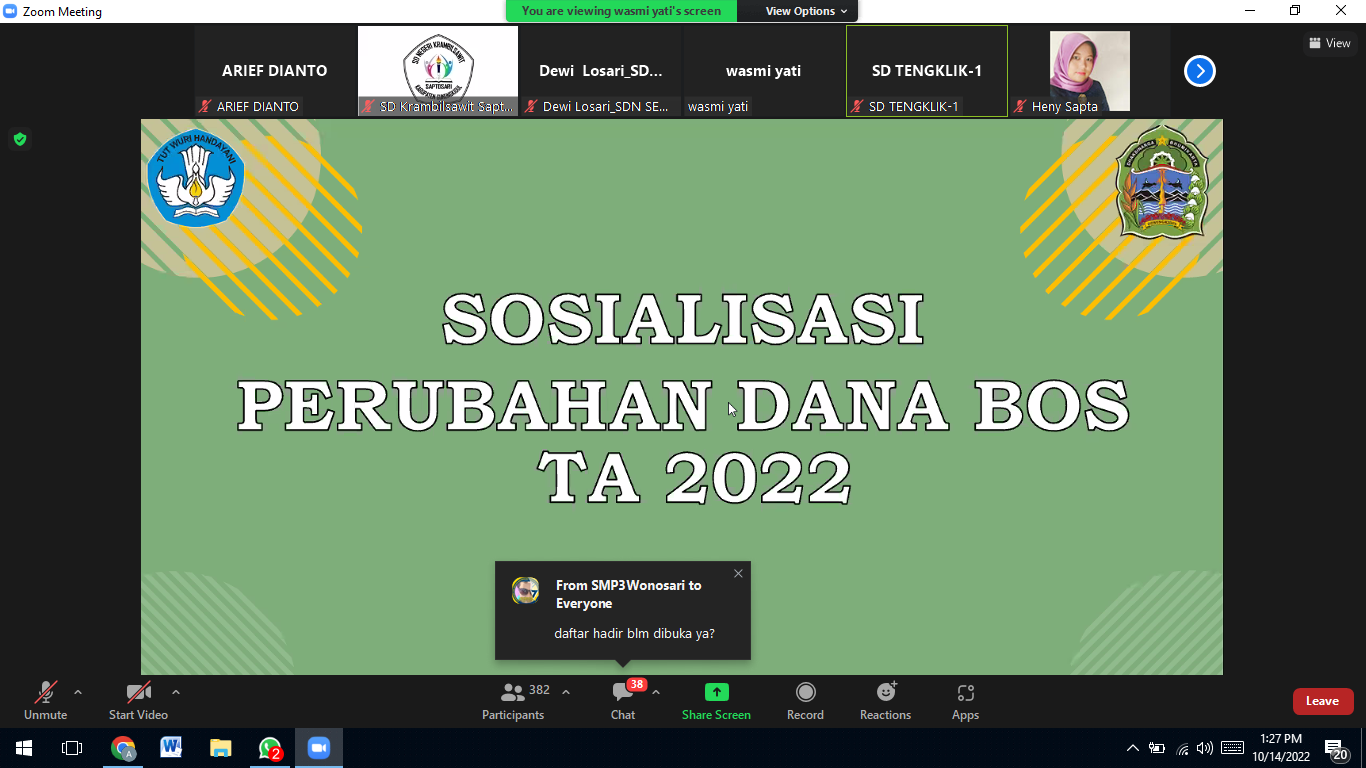The width and height of the screenshot is (1366, 768).
Task: Click the green encryption shield icon
Action: coord(19,139)
